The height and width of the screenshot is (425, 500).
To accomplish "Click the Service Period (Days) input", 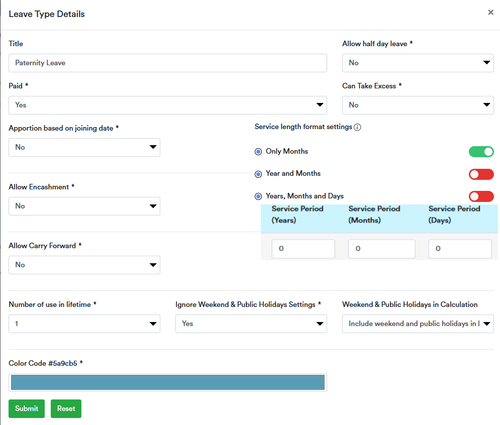I will 460,249.
